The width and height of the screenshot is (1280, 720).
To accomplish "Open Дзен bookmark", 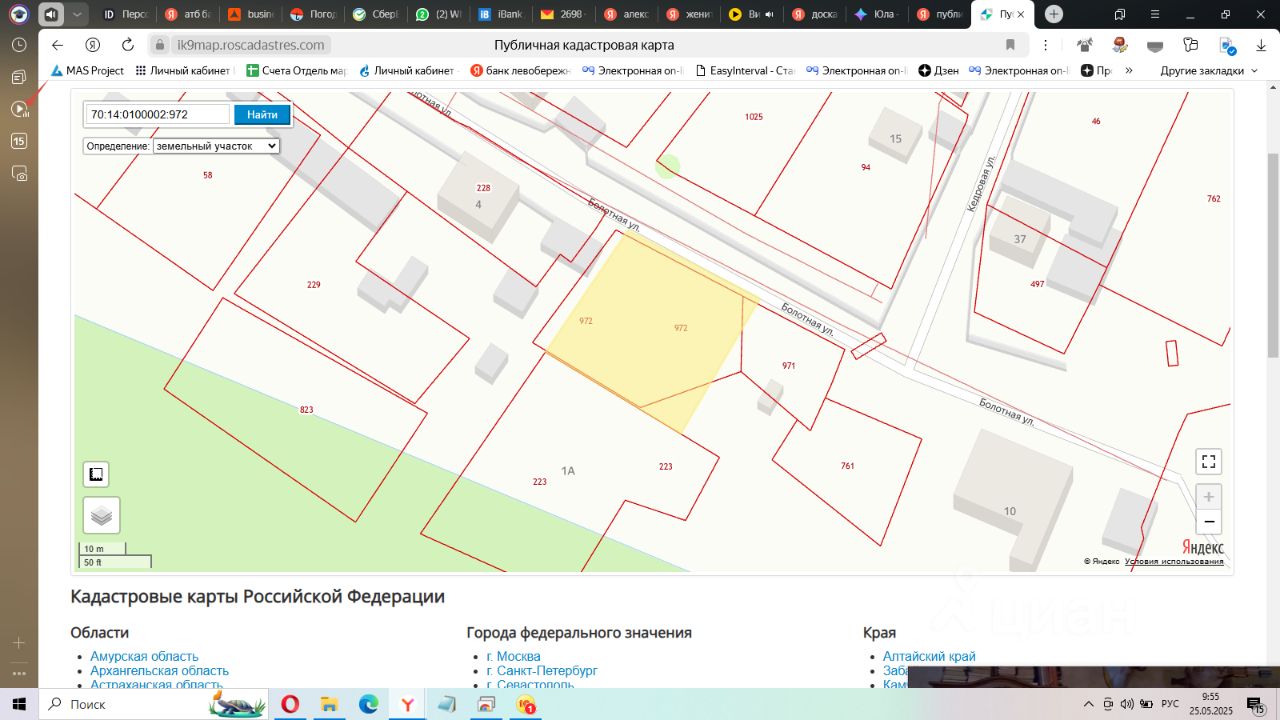I will pyautogui.click(x=939, y=71).
